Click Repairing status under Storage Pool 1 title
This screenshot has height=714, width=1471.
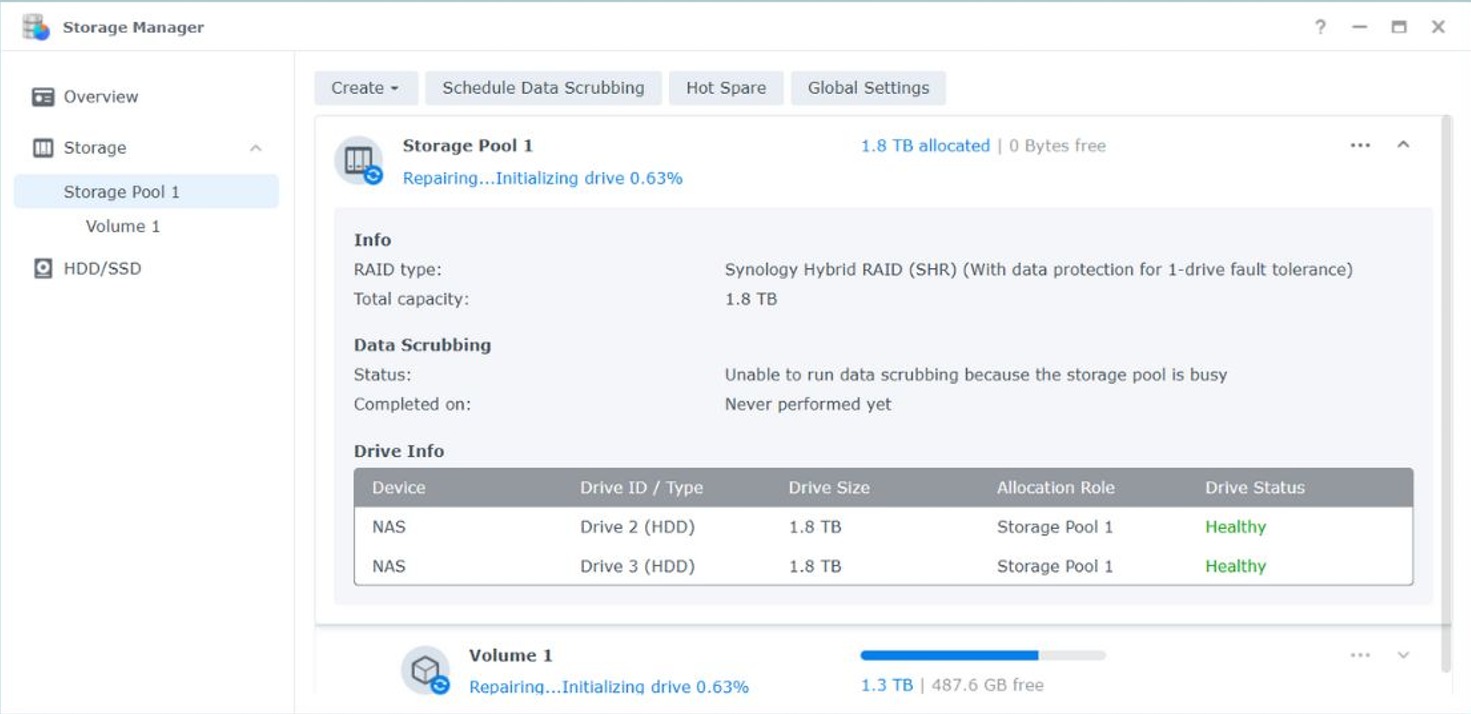click(542, 179)
